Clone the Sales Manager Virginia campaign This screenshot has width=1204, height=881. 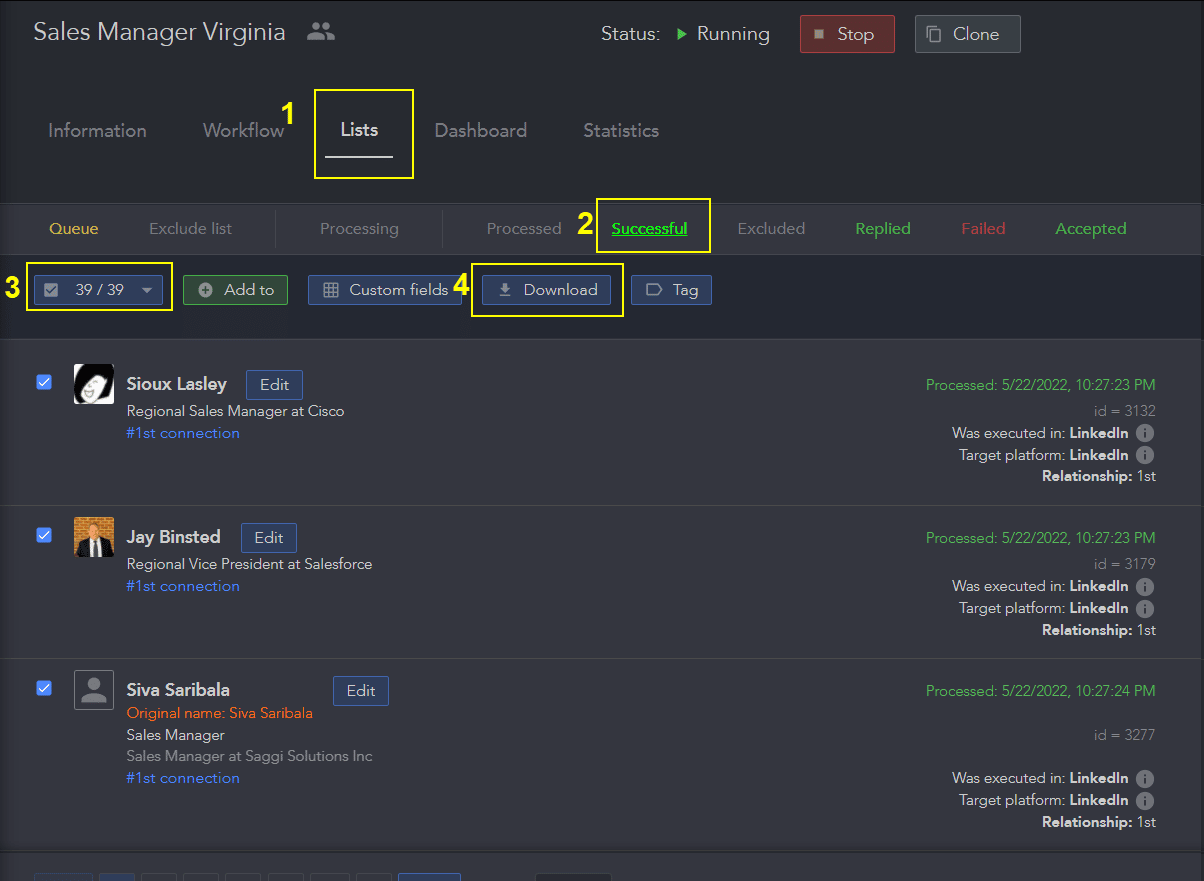pos(967,34)
